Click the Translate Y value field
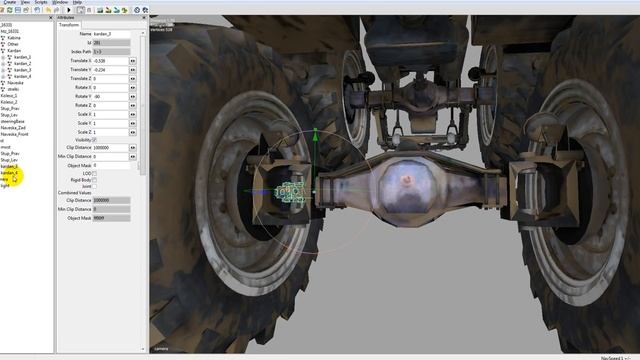The width and height of the screenshot is (640, 360). pyautogui.click(x=110, y=70)
